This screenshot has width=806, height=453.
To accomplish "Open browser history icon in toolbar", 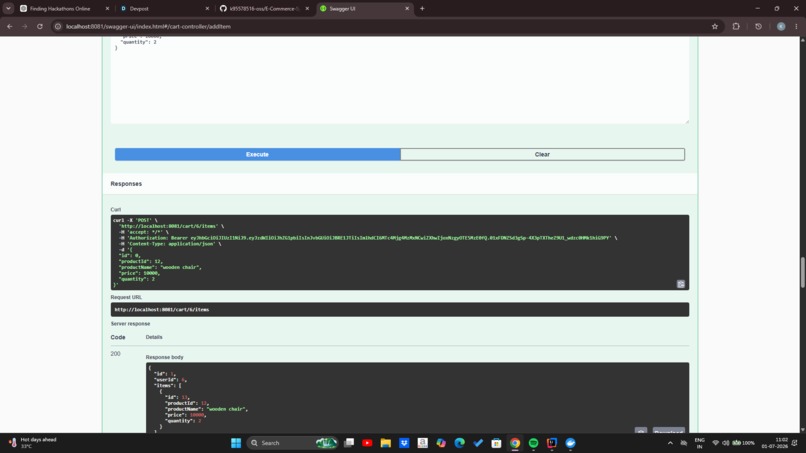I will tap(758, 26).
